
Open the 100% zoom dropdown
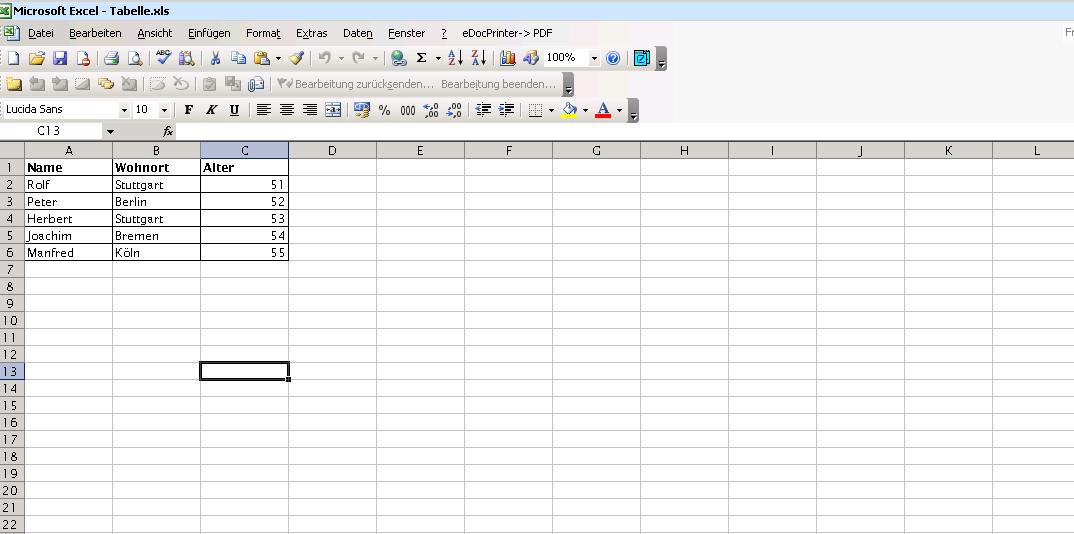[x=594, y=59]
